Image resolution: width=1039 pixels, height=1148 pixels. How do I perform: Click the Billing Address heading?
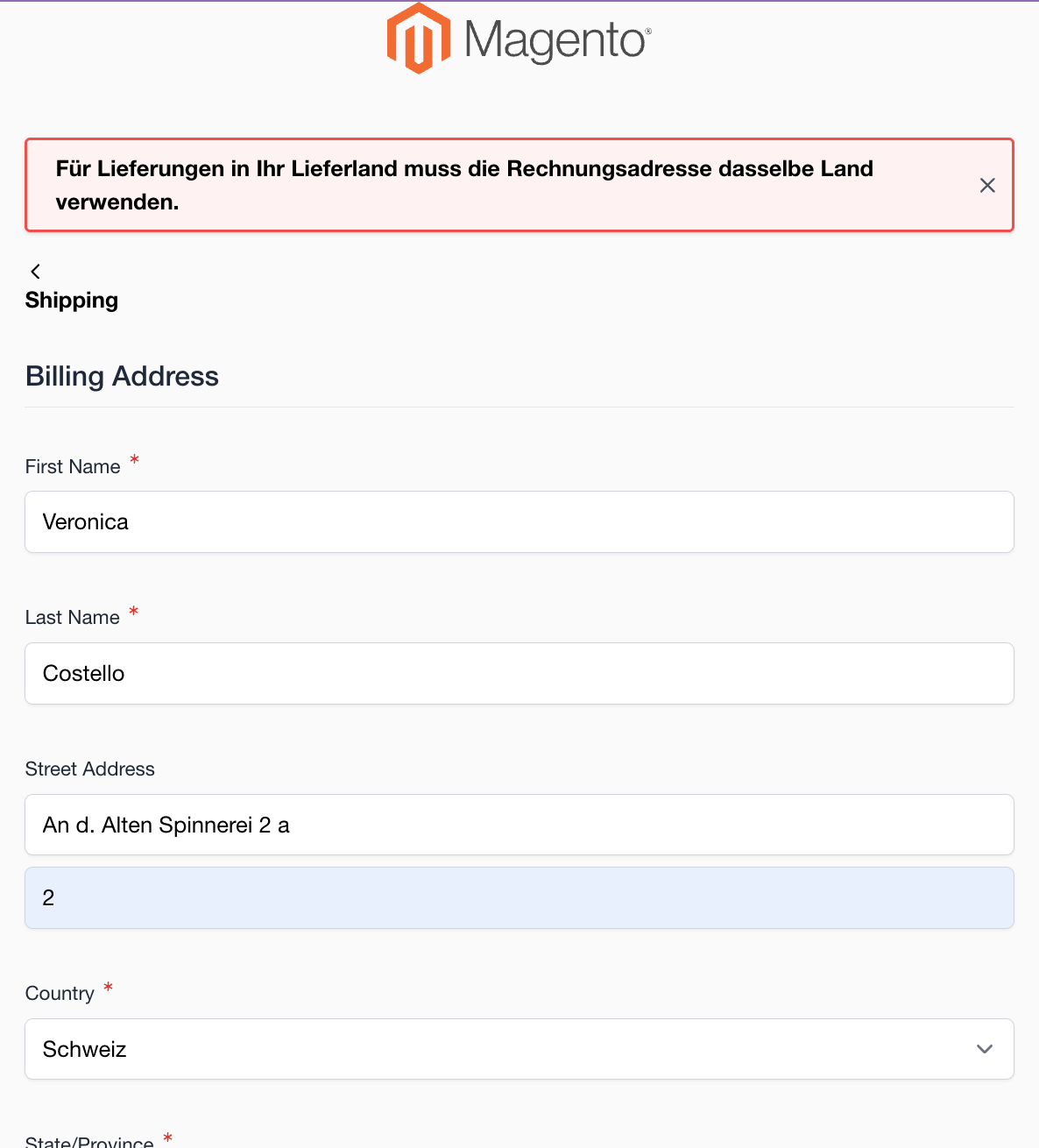(122, 376)
